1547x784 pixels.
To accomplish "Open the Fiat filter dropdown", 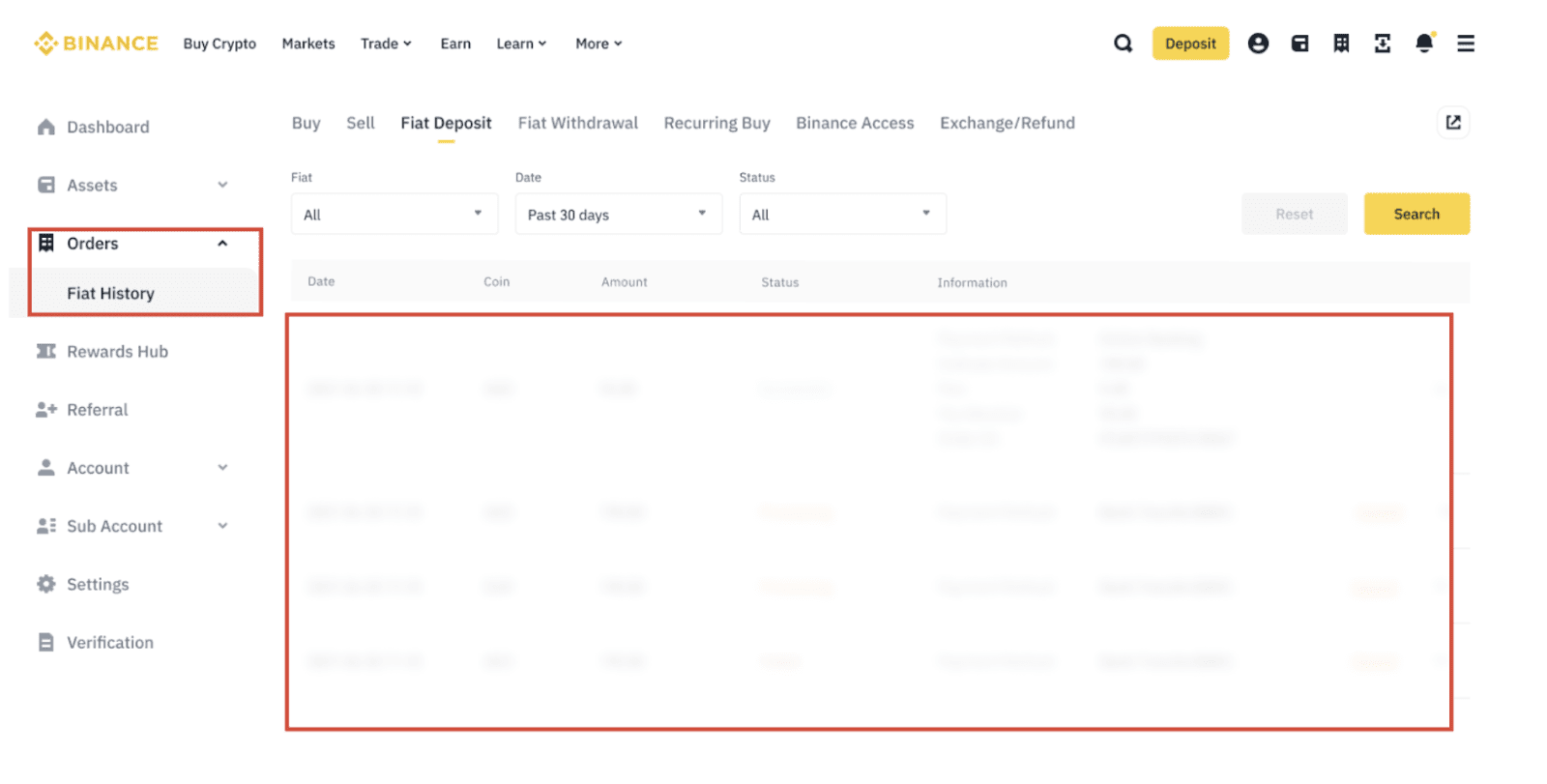I will tap(394, 214).
